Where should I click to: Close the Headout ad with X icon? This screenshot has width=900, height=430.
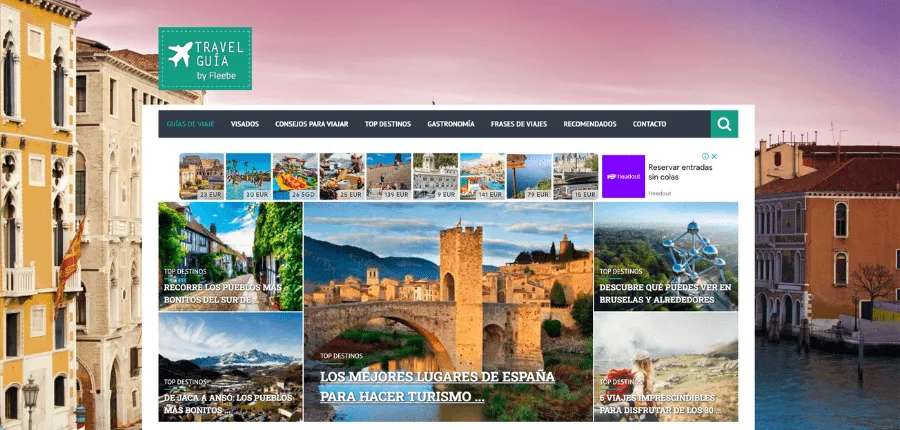714,157
